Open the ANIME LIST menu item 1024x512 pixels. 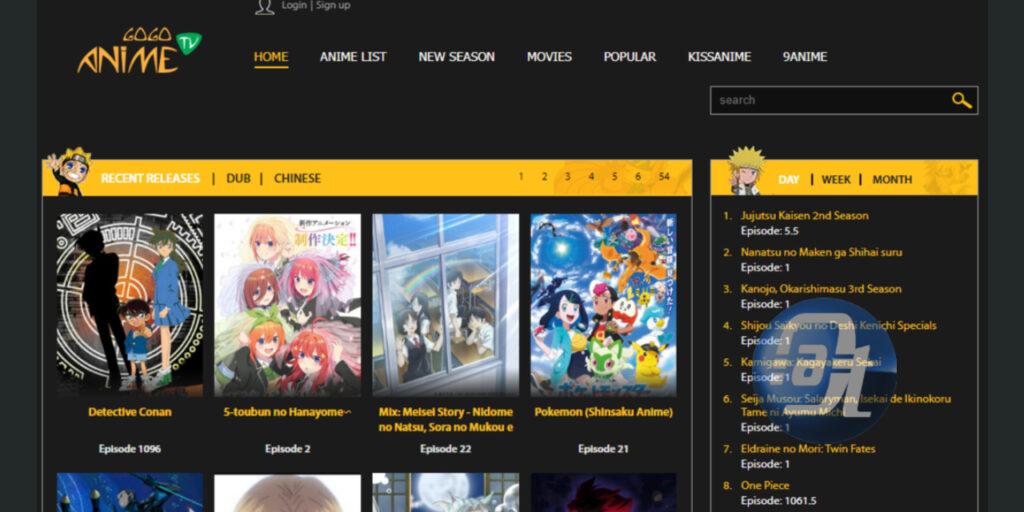353,57
